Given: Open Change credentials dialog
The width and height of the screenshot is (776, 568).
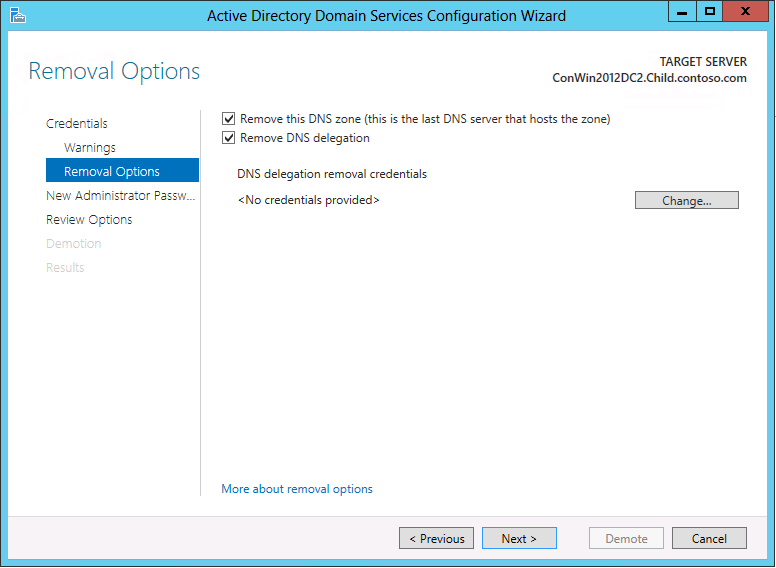Looking at the screenshot, I should click(x=686, y=200).
